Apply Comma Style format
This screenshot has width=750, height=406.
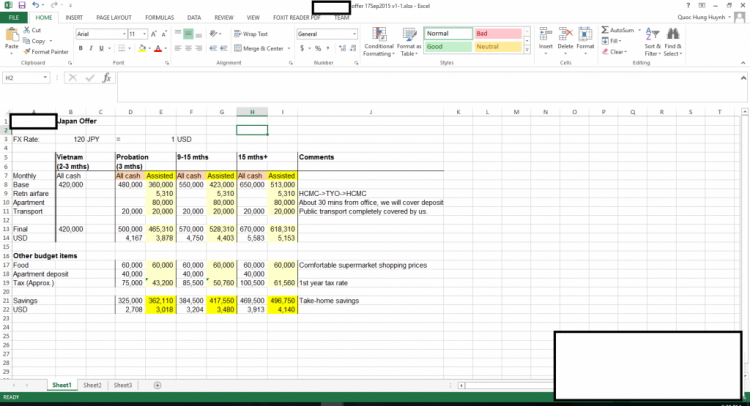(328, 48)
